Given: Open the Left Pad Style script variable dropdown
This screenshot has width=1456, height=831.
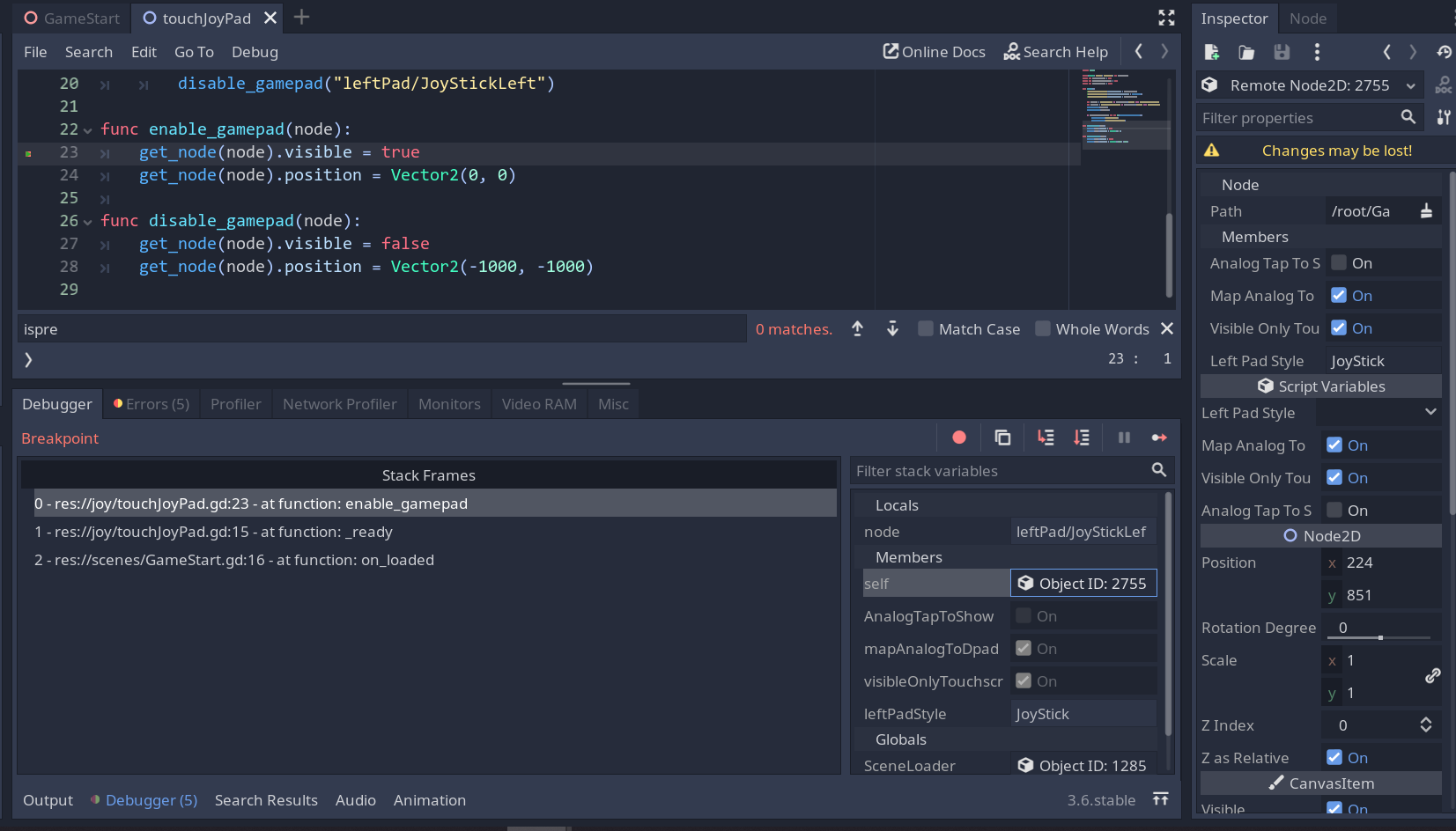Looking at the screenshot, I should [x=1378, y=412].
